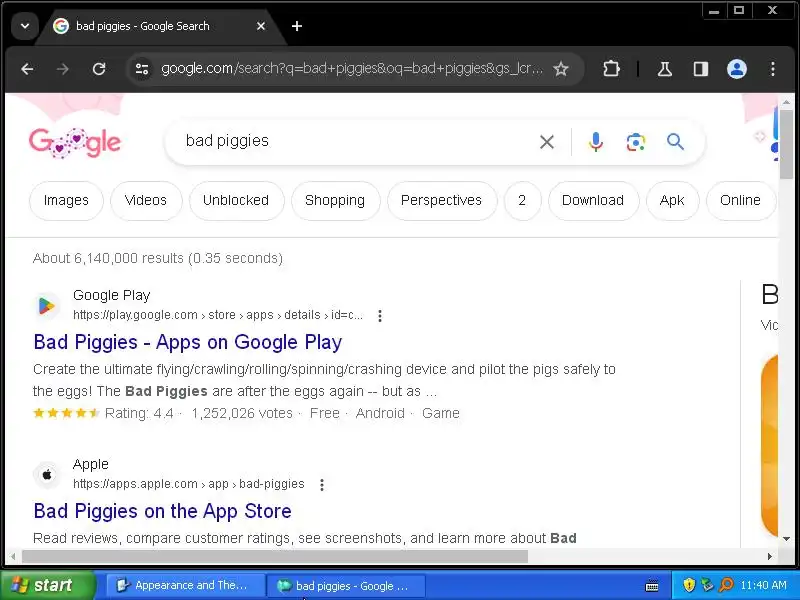Click the 11:40 AM system clock

pyautogui.click(x=764, y=585)
